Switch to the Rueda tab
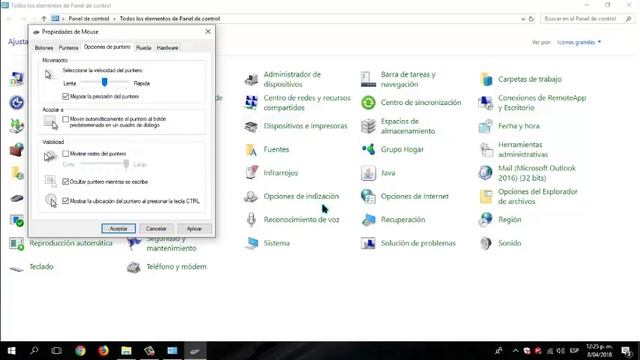This screenshot has height=360, width=640. (x=143, y=48)
